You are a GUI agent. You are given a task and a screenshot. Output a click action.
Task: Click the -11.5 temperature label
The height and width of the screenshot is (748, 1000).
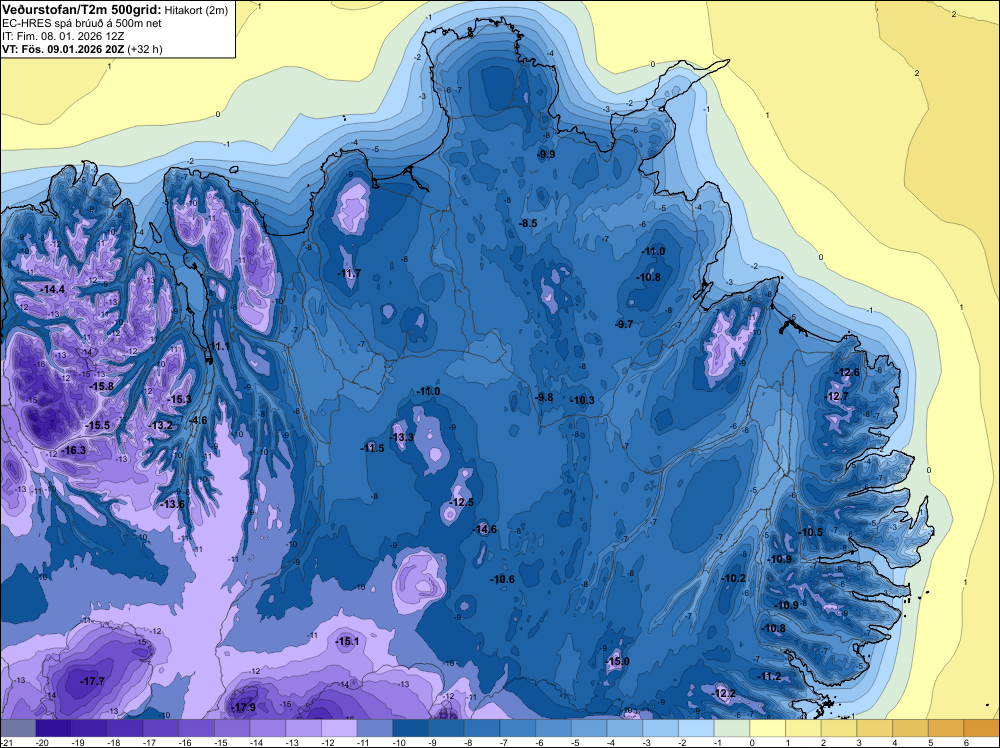pos(372,448)
